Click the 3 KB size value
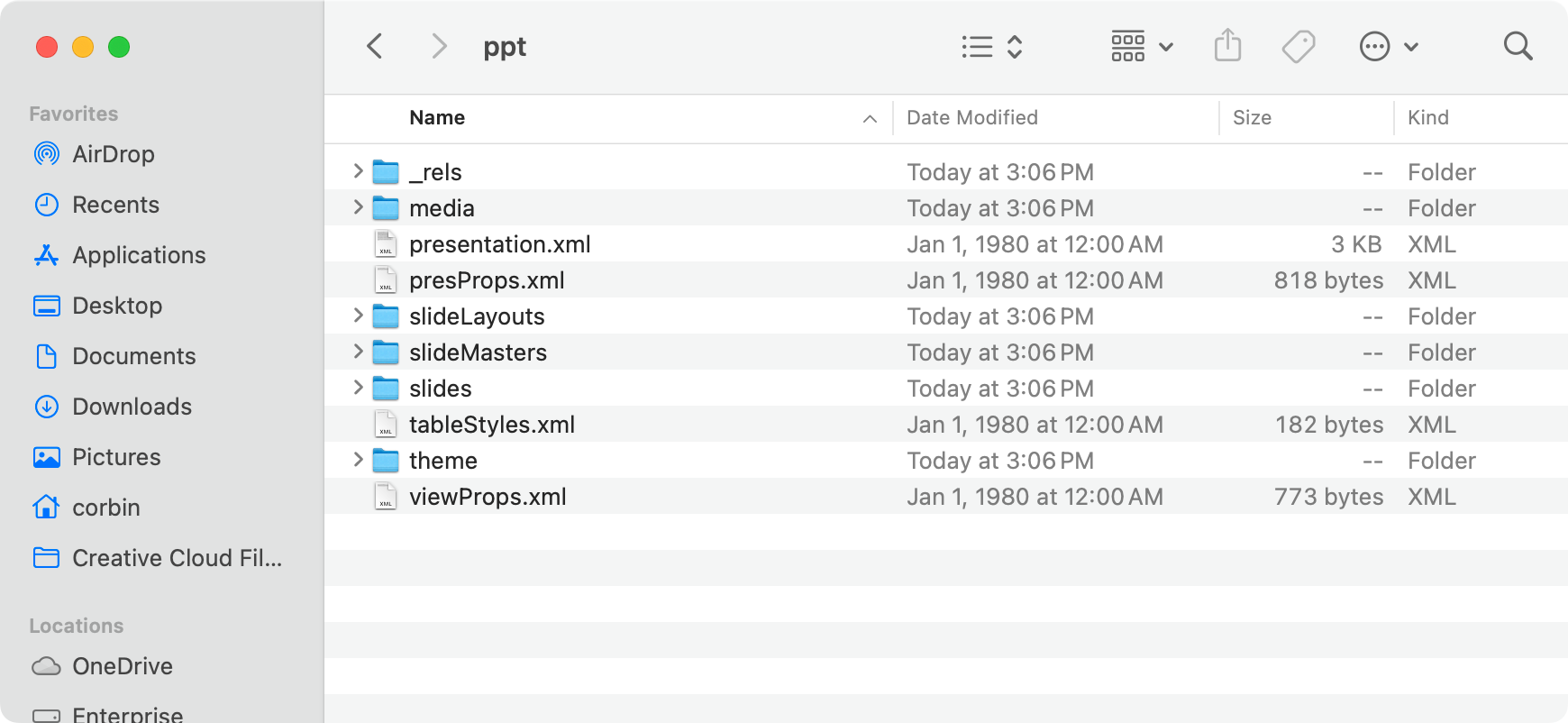This screenshot has height=723, width=1568. [1356, 244]
